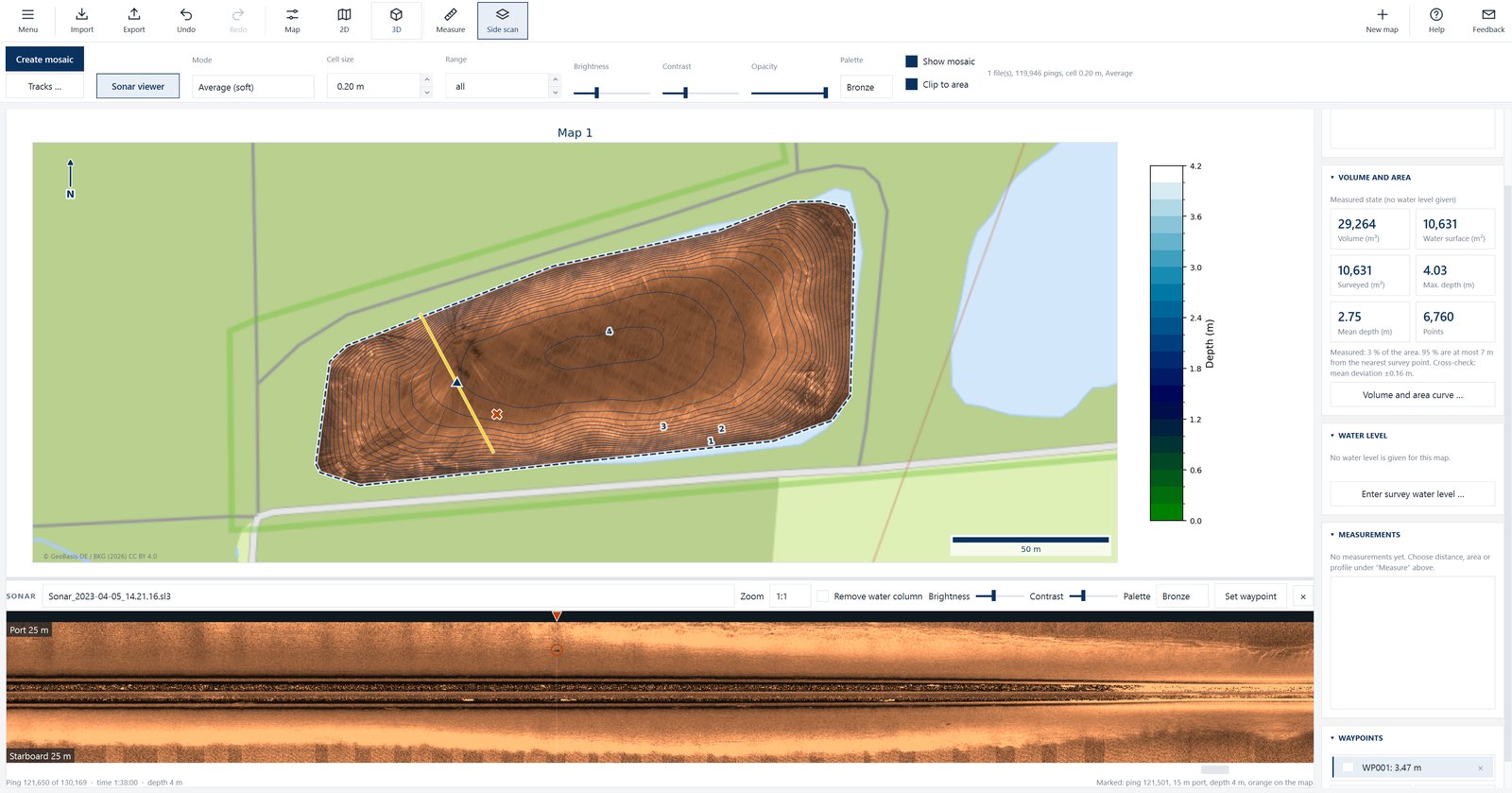Switch to the 2D view
The image size is (1512, 793).
tap(344, 21)
